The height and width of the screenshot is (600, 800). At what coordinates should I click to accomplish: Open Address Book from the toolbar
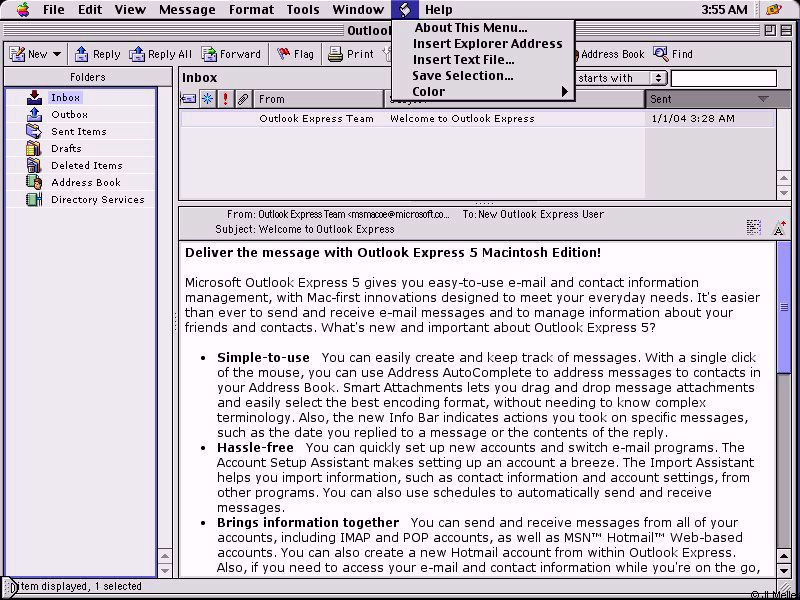pyautogui.click(x=610, y=54)
